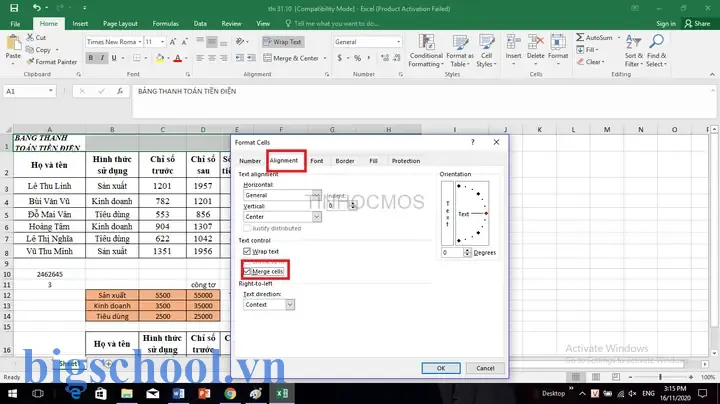Open Word from the taskbar
The image size is (720, 404).
click(179, 393)
